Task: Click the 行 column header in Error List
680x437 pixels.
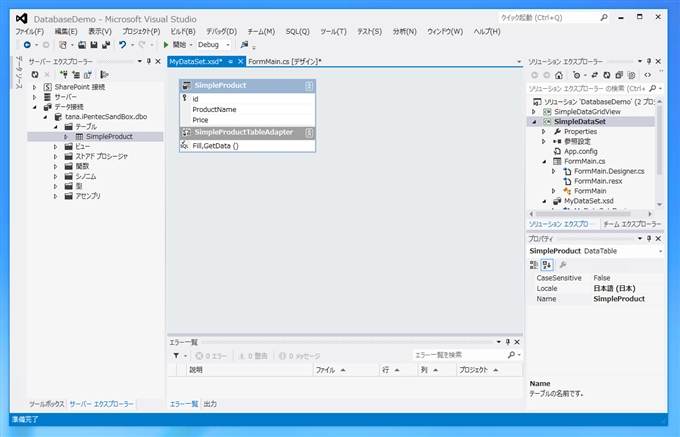Action: point(398,370)
